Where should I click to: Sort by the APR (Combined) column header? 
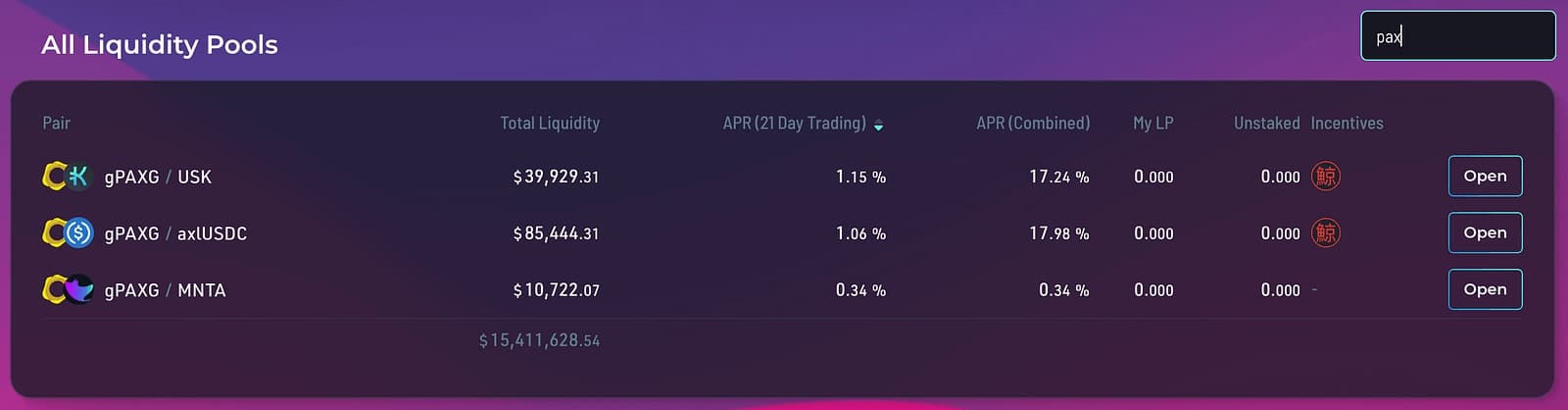click(1033, 123)
